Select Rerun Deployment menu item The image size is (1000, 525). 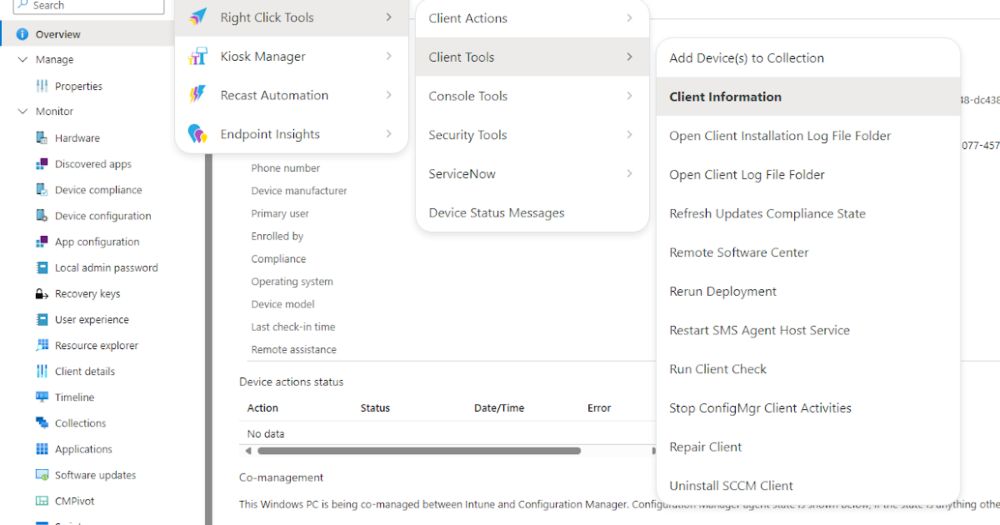(x=808, y=292)
